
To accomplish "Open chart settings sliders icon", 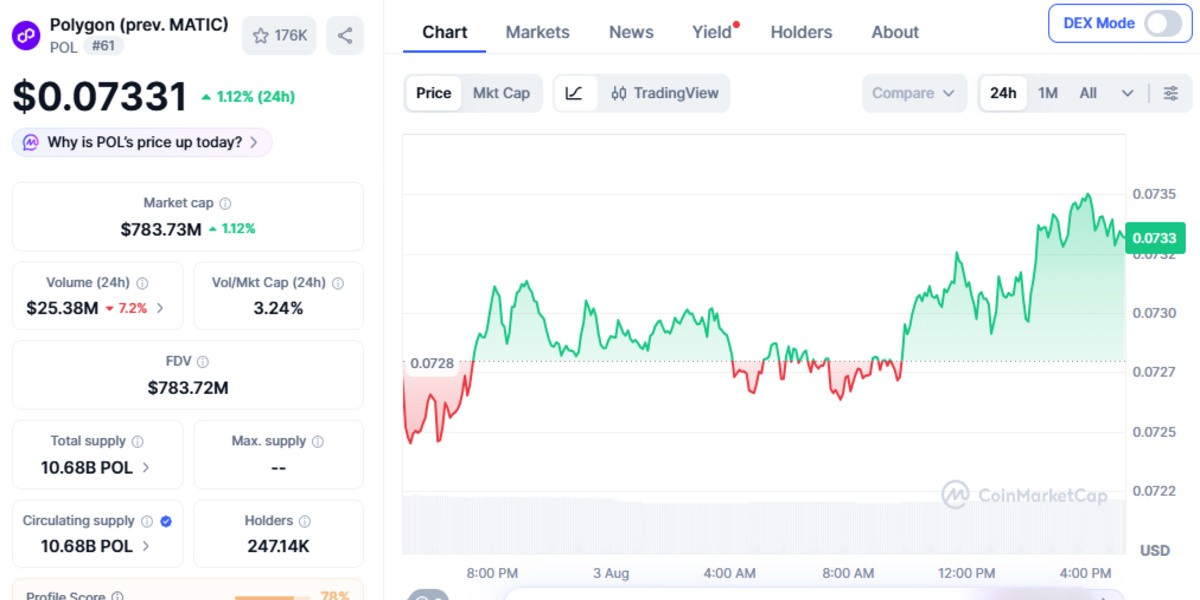I will [x=1171, y=93].
